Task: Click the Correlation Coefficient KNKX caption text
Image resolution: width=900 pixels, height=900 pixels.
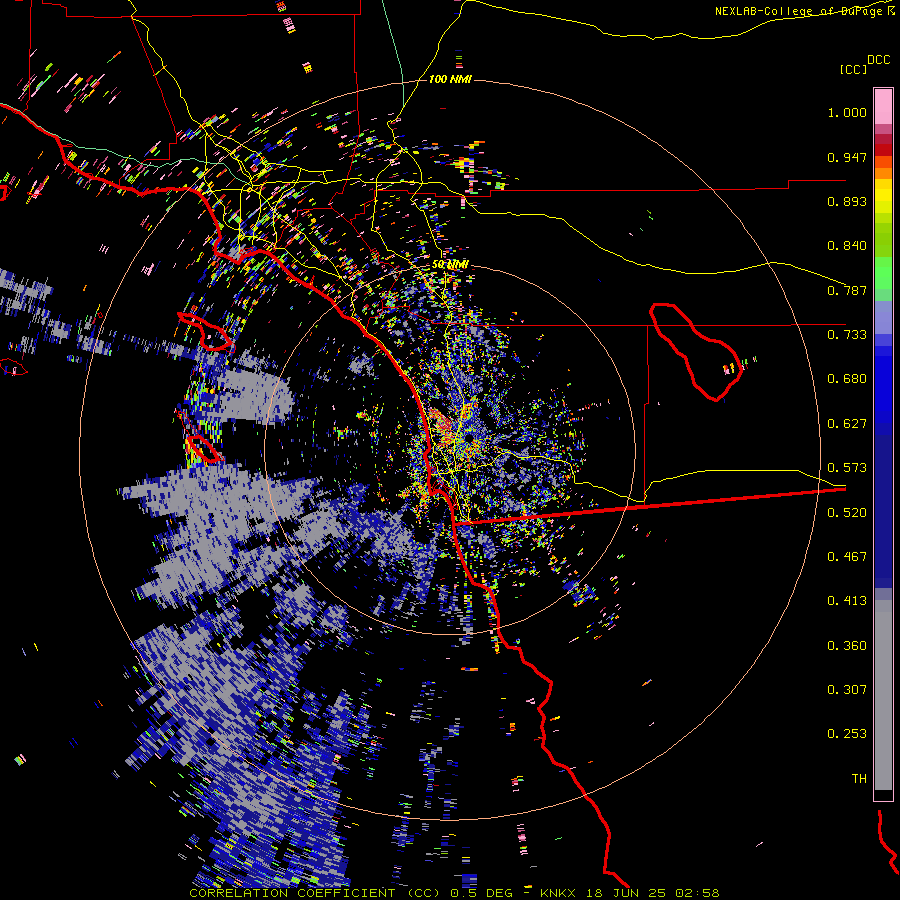Action: click(455, 893)
